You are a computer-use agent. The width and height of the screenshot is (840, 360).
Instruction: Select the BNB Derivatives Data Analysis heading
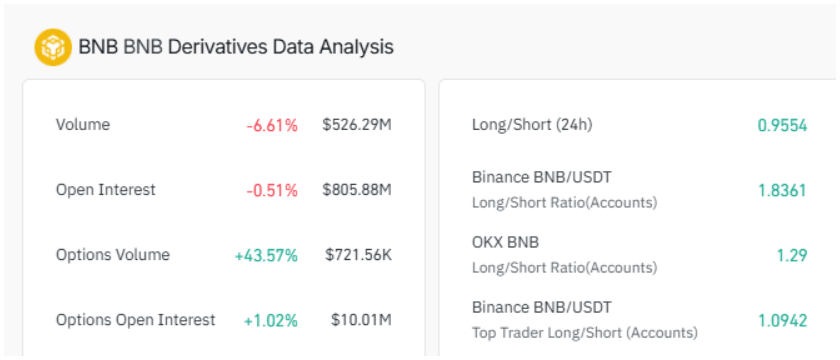236,47
